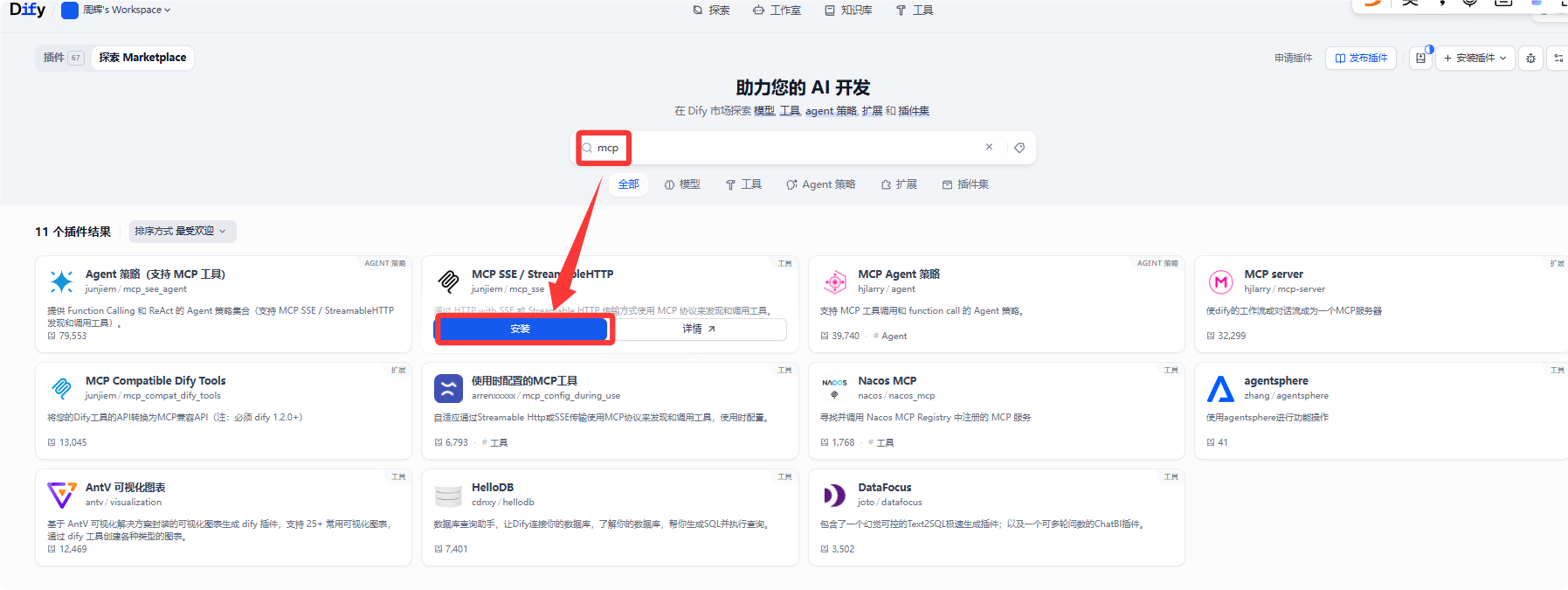This screenshot has width=1568, height=590.
Task: Click the 详情 button on MCP SSE card
Action: [x=699, y=329]
